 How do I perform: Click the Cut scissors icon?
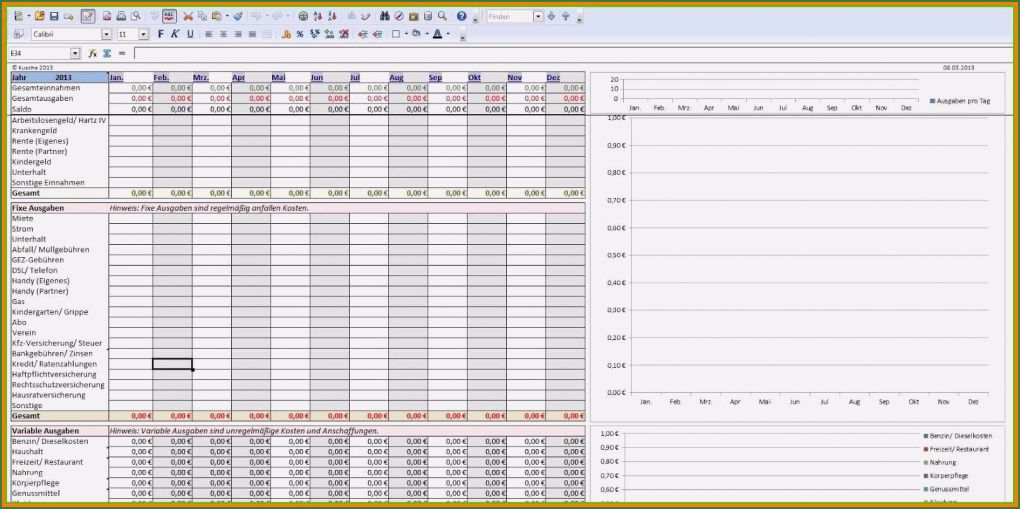coord(188,17)
